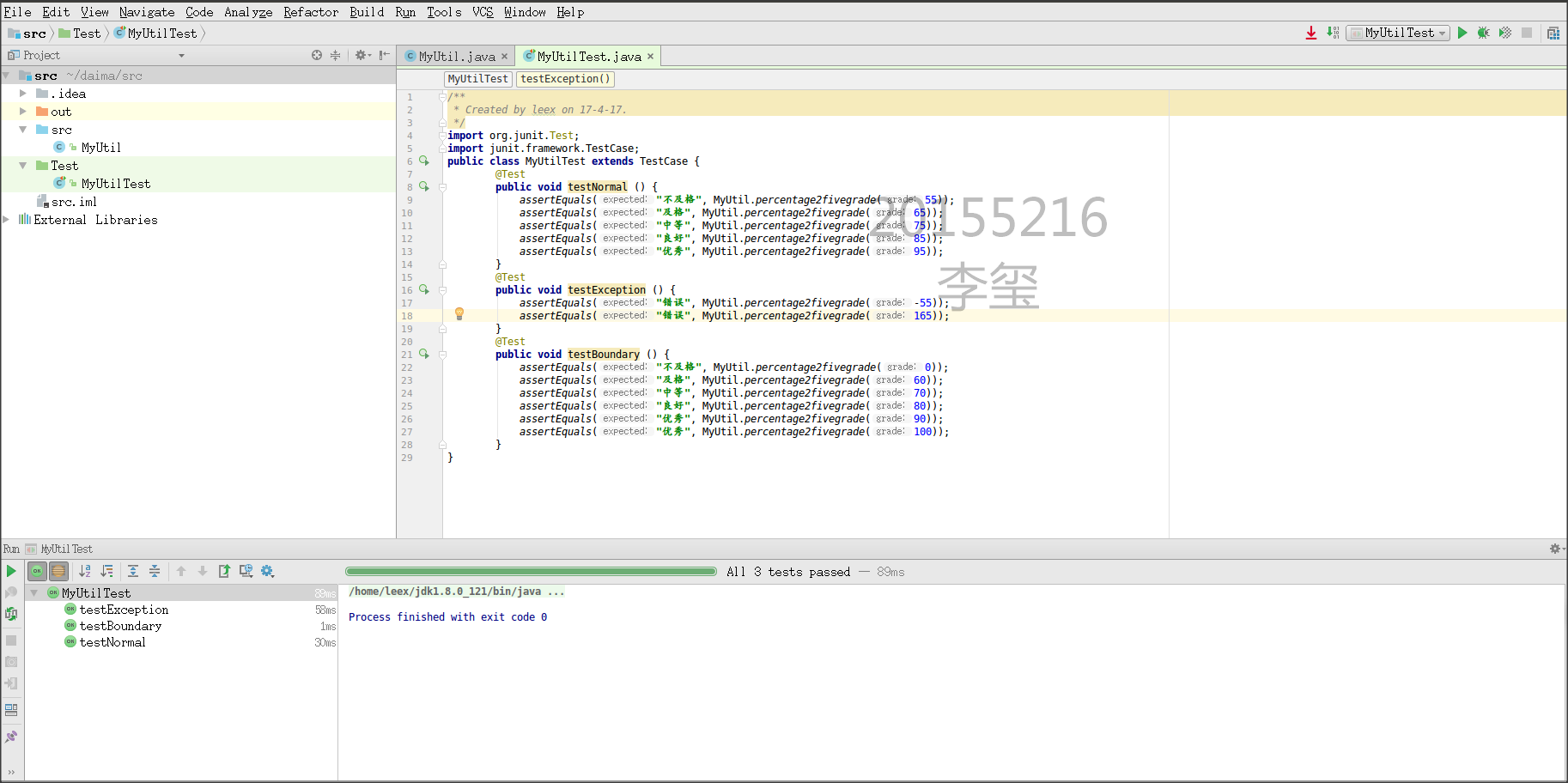Toggle Show Ignored tests button
1568x783 pixels.
pos(58,571)
